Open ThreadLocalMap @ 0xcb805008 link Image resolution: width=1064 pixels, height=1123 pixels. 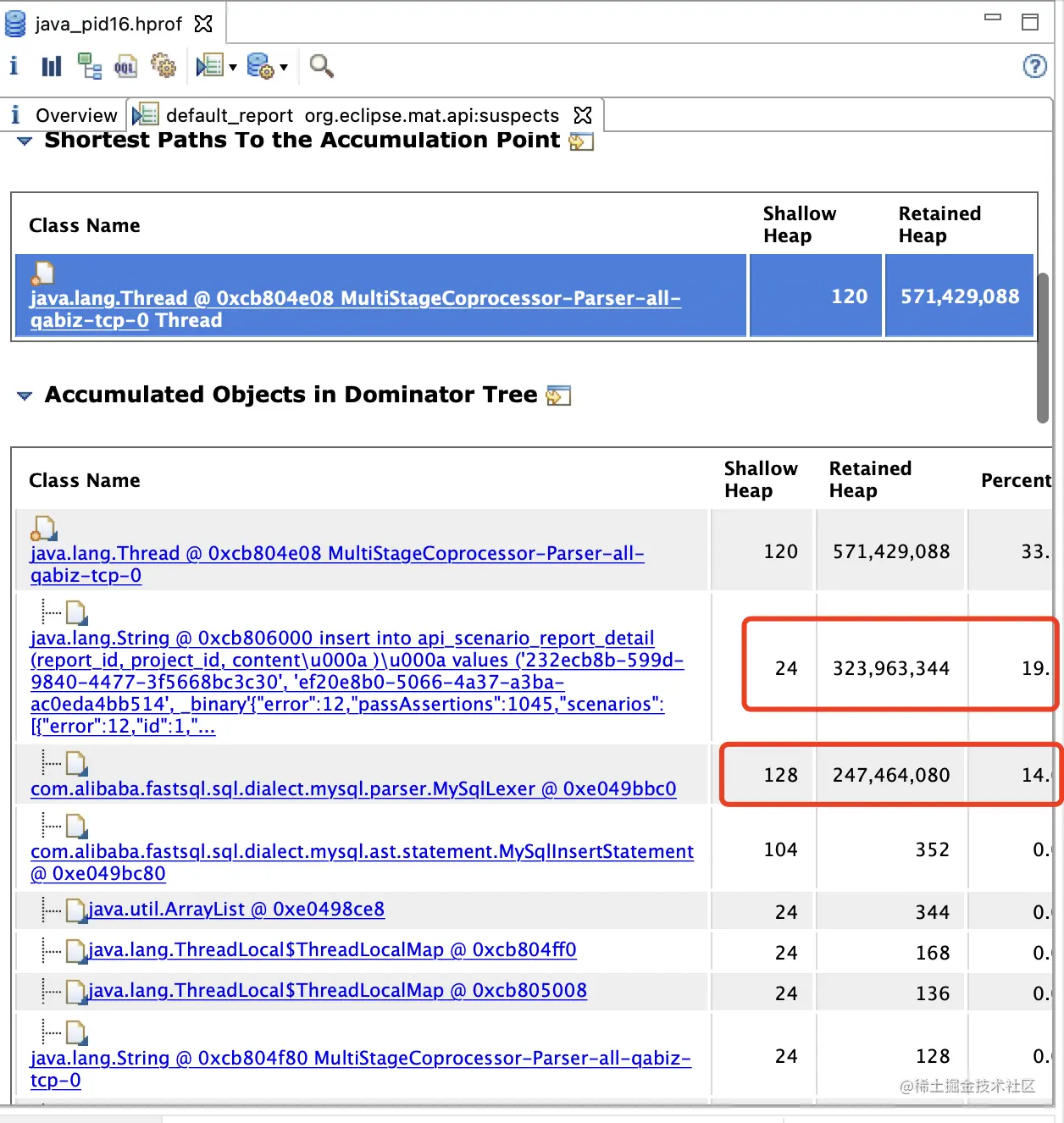(x=337, y=990)
